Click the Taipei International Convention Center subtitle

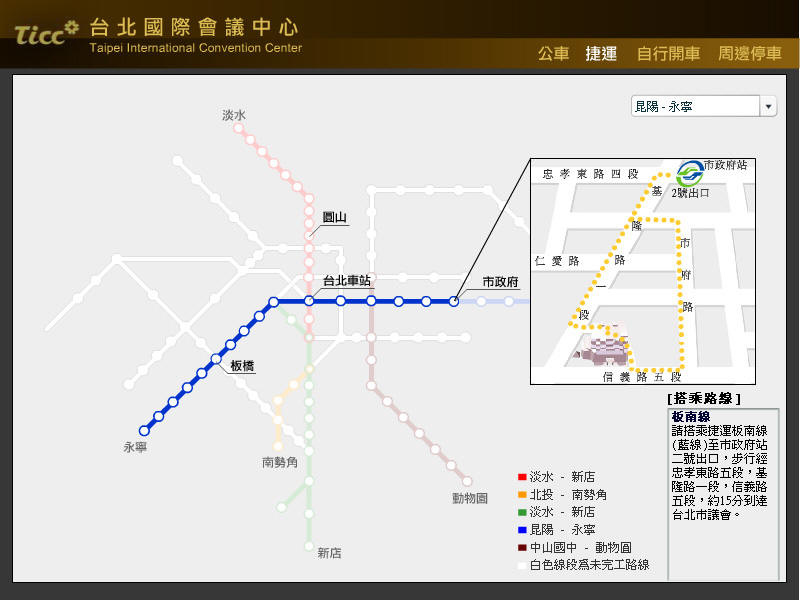click(x=195, y=48)
